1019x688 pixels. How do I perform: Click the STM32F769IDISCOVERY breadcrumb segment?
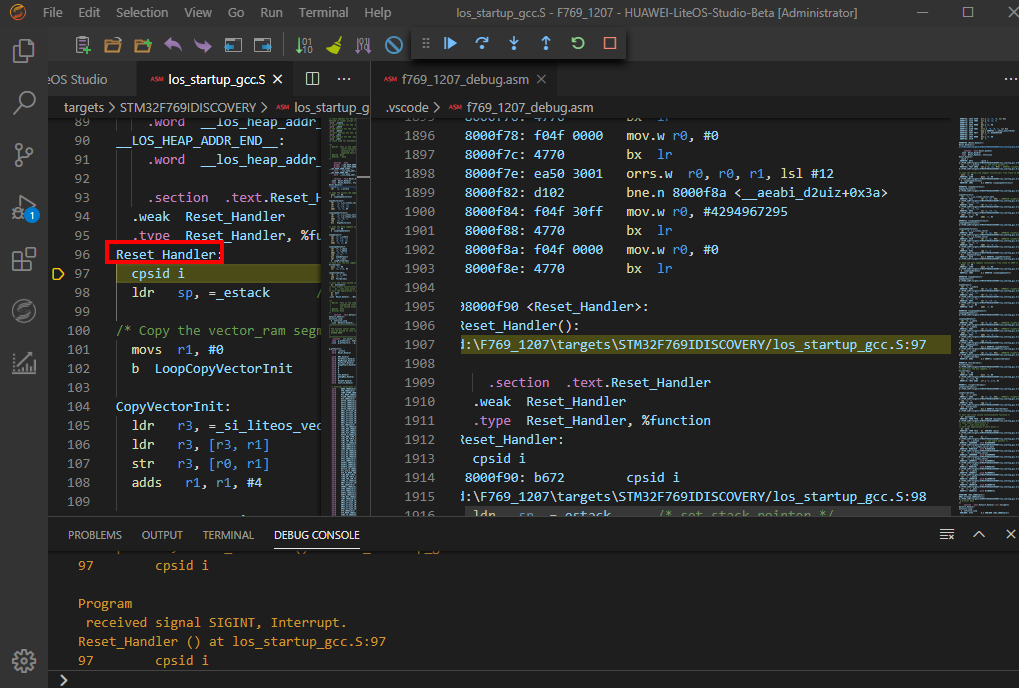[188, 107]
